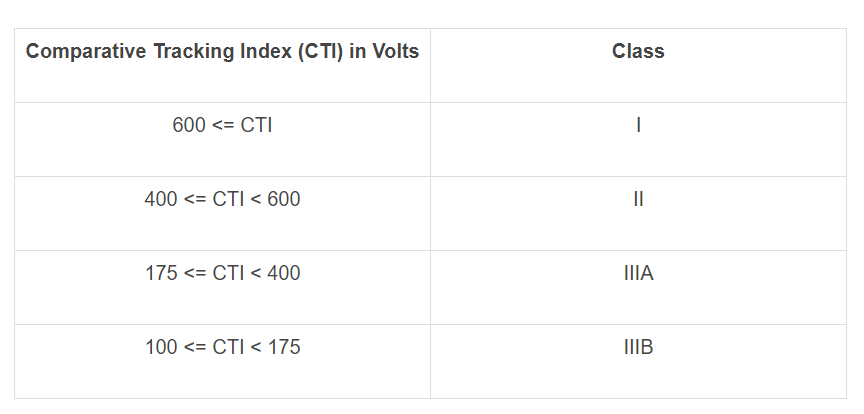Click the Class "II" cell
Viewport: 864px width, 414px height.
[638, 200]
